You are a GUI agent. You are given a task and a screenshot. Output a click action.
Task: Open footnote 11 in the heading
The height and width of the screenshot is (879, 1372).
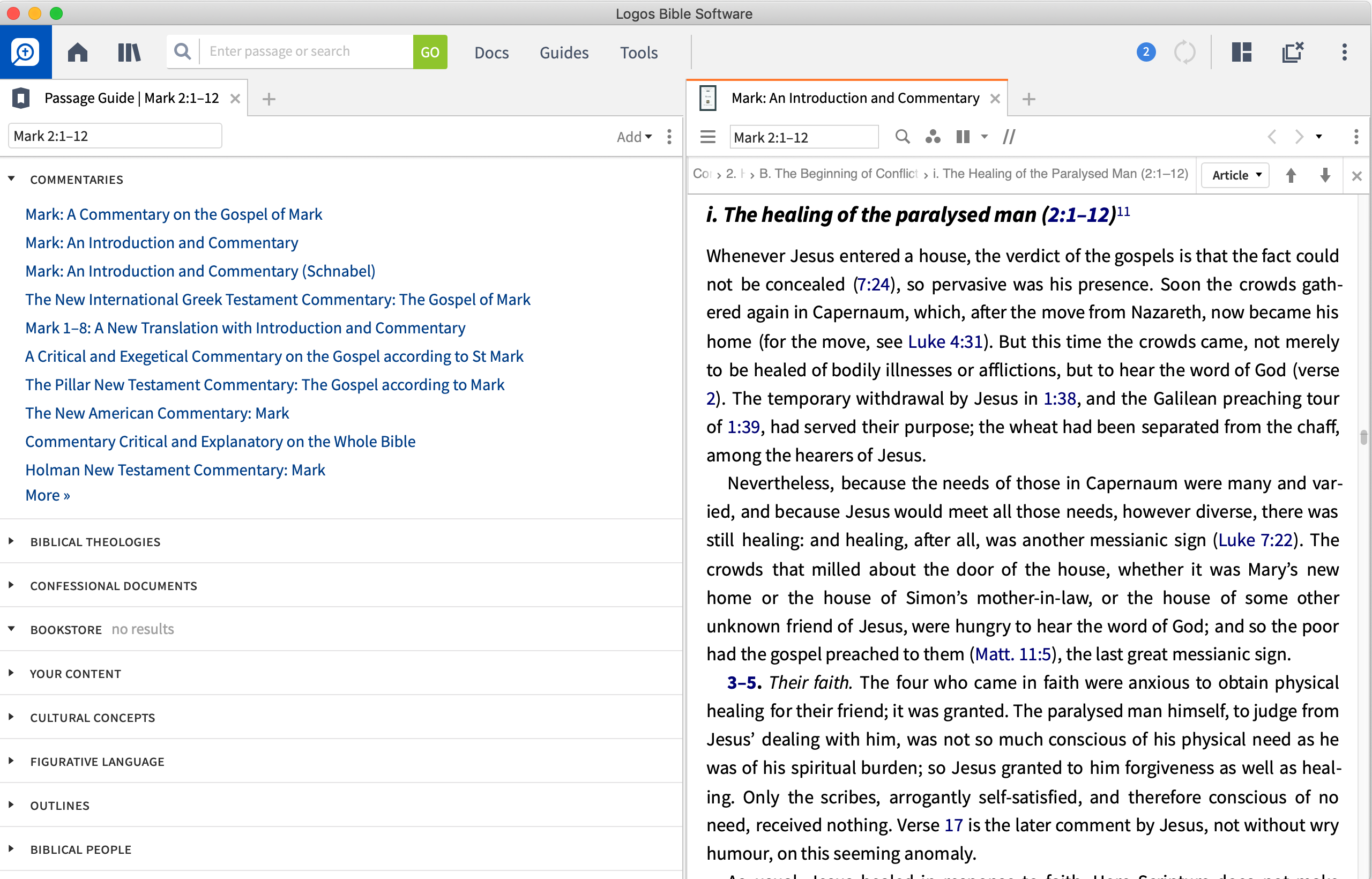coord(1123,211)
